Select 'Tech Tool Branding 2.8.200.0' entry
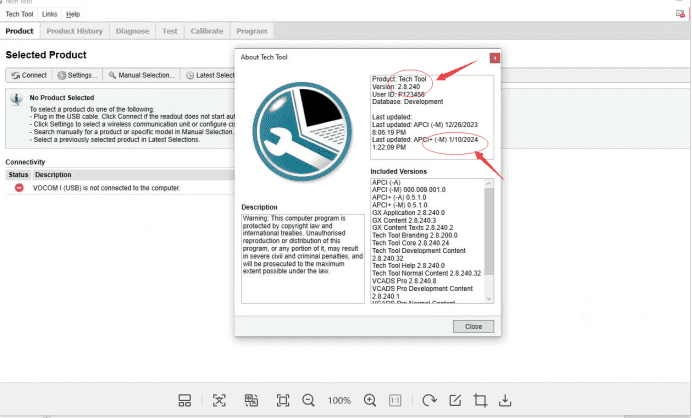The height and width of the screenshot is (418, 692). coord(414,235)
